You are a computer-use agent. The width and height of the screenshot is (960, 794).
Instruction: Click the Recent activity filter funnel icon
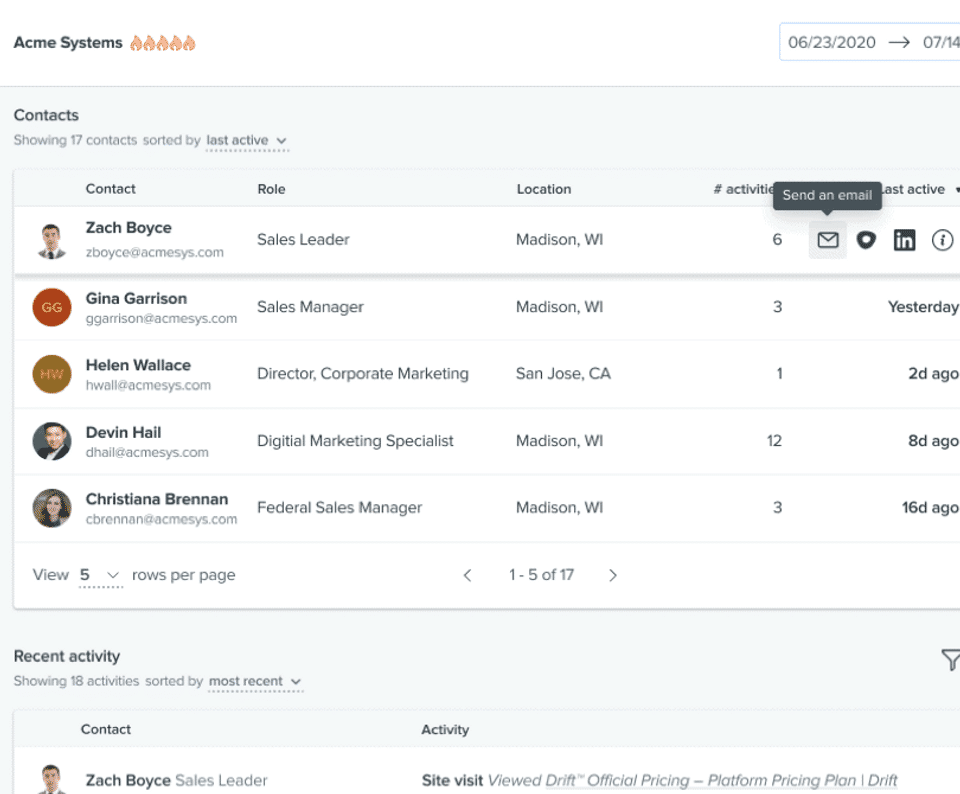point(950,659)
